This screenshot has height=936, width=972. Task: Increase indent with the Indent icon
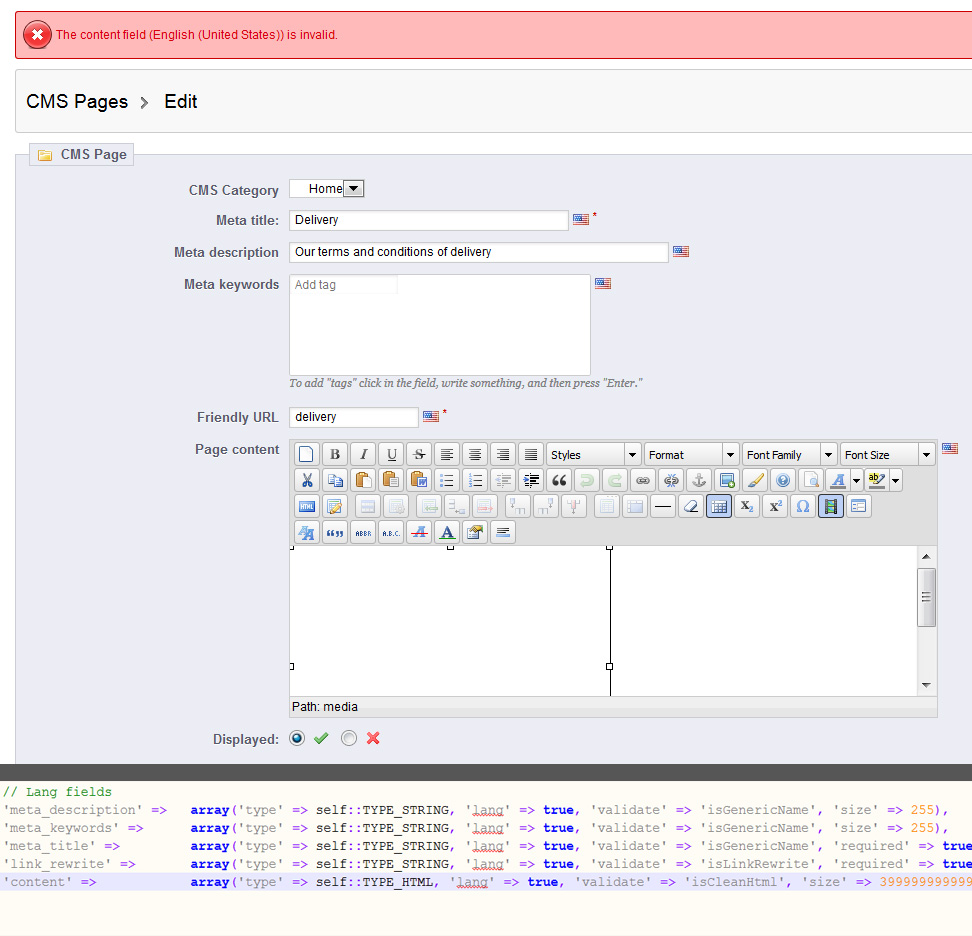coord(531,480)
